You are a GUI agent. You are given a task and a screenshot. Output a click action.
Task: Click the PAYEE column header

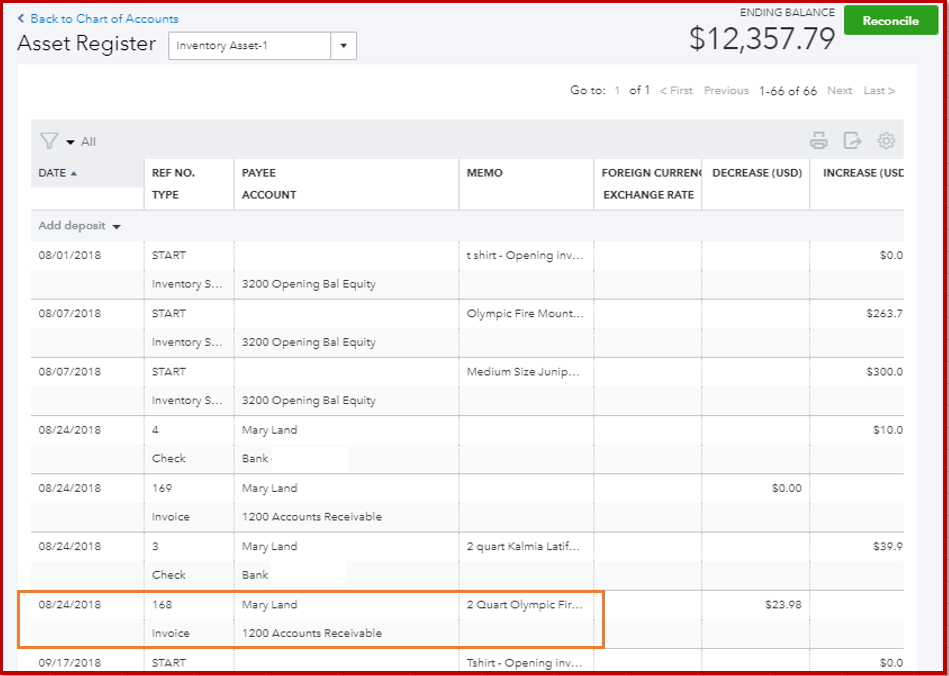click(x=258, y=173)
